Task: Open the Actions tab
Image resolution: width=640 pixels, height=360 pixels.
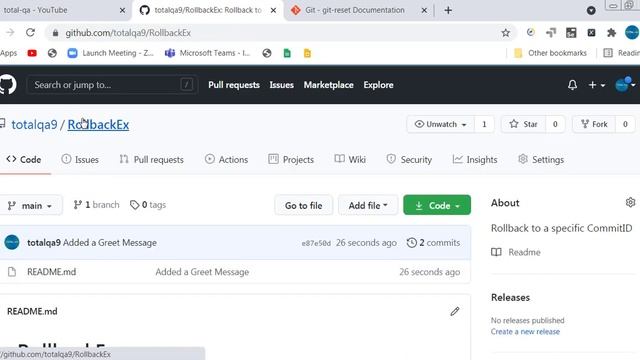Action: 227,160
